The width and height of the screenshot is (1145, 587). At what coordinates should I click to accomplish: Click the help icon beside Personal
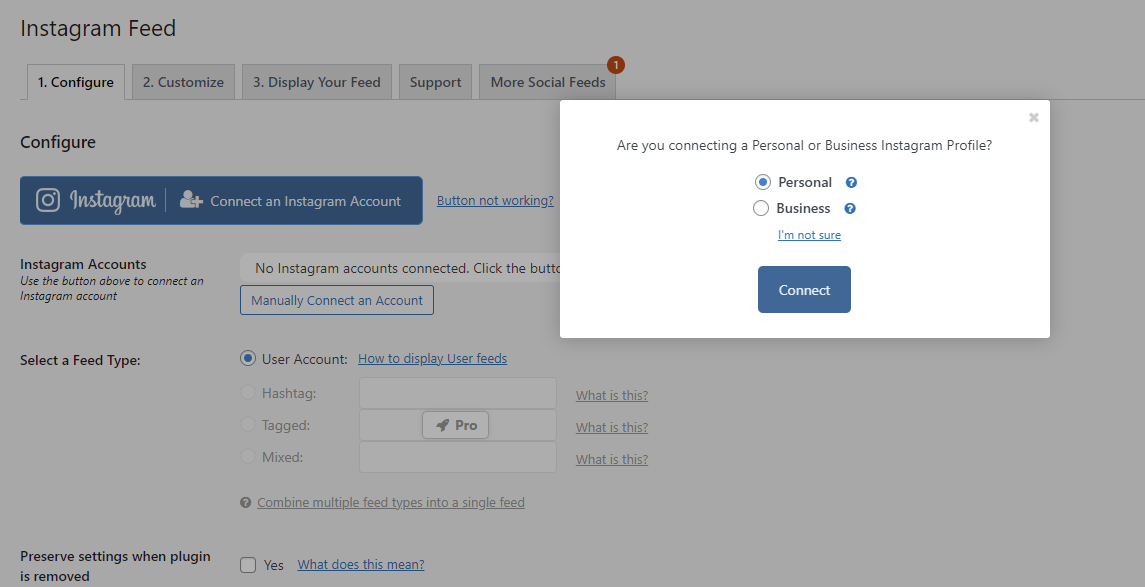(851, 183)
